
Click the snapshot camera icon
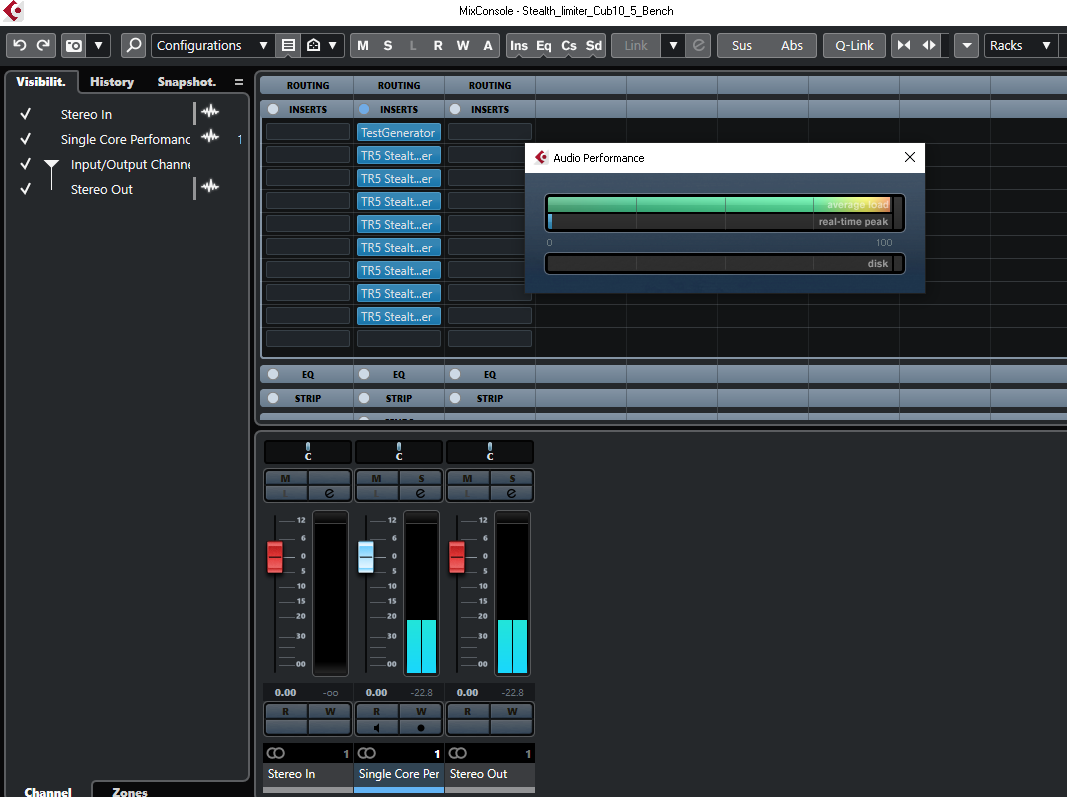pos(73,46)
